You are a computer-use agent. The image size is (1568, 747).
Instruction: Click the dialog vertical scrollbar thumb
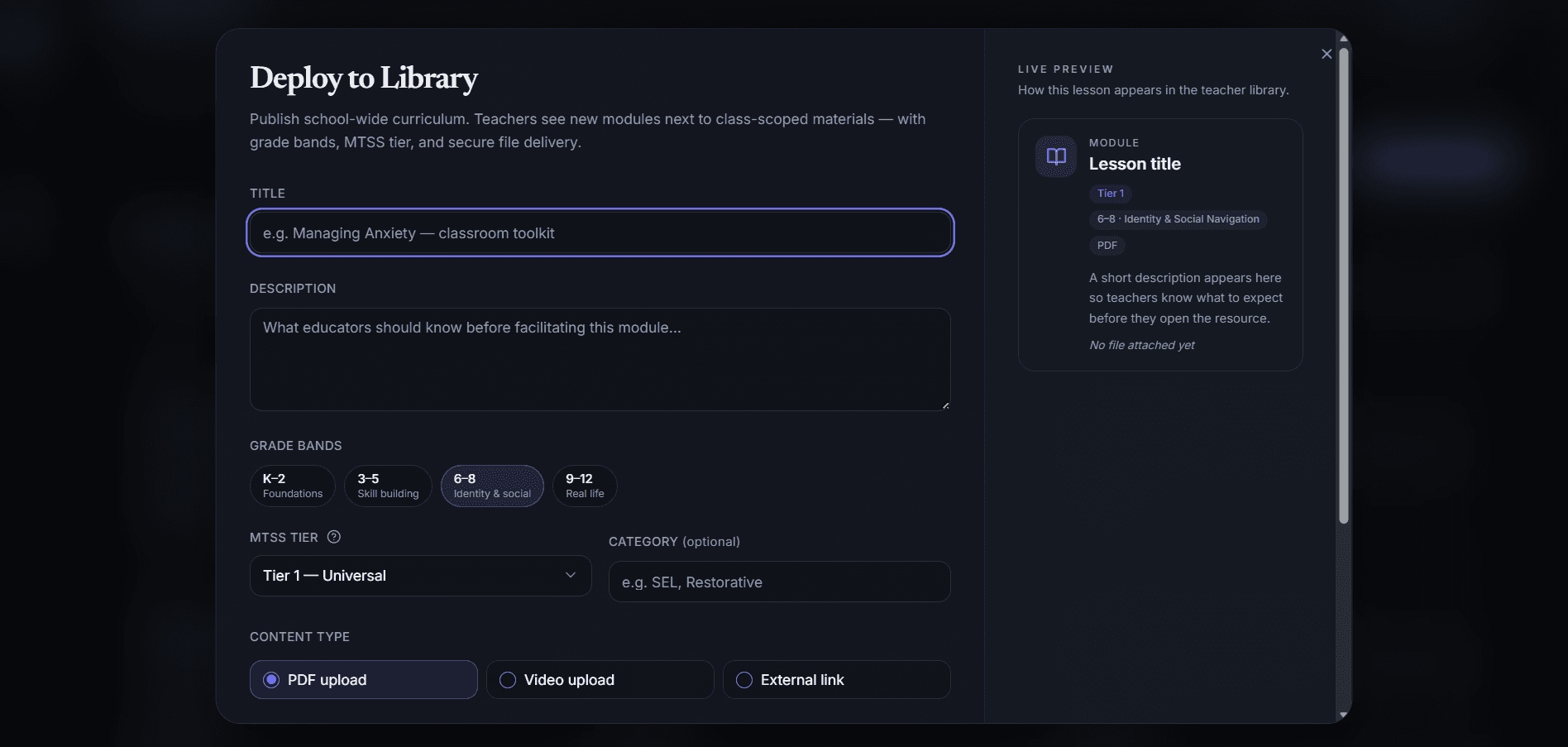1344,285
